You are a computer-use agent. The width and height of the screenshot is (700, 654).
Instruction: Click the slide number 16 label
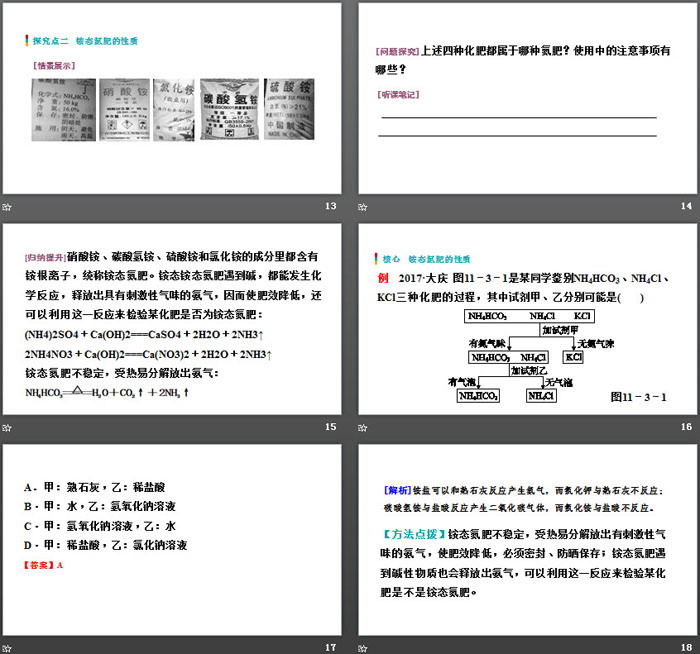coord(686,427)
